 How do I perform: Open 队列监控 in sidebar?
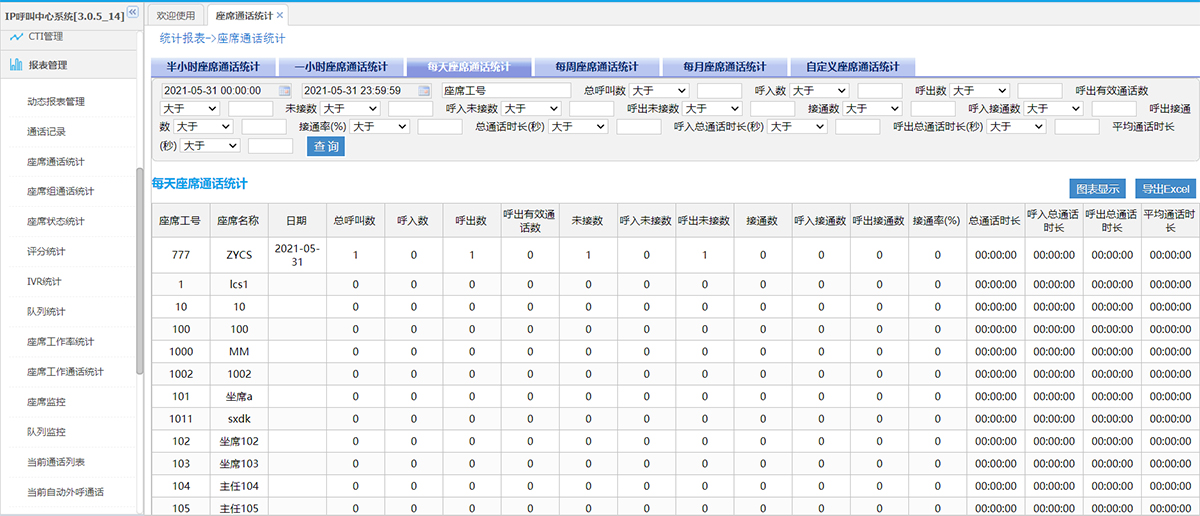coord(46,431)
